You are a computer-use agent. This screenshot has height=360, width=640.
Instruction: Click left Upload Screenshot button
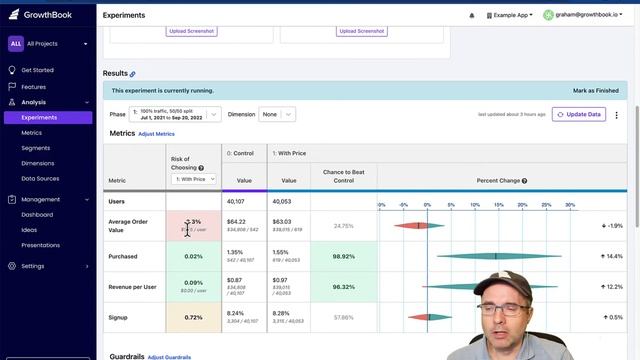(191, 31)
